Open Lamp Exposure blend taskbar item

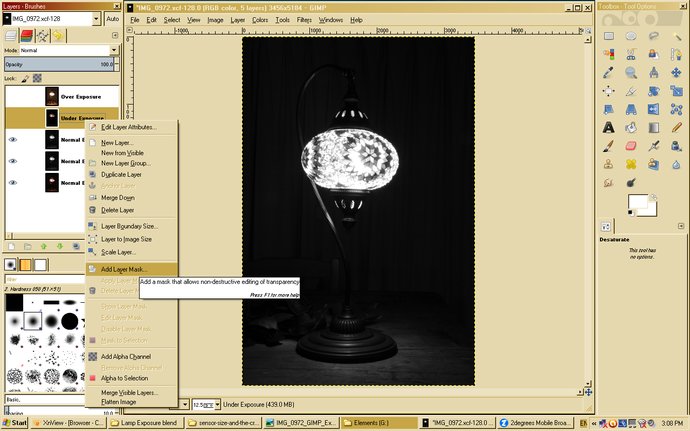[x=145, y=423]
